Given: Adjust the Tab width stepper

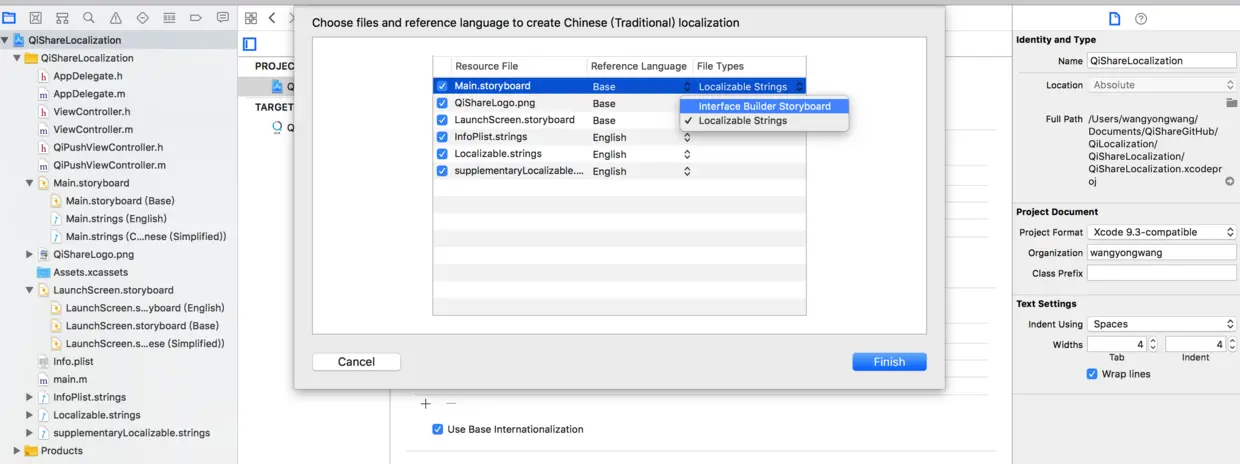Looking at the screenshot, I should coord(1153,344).
